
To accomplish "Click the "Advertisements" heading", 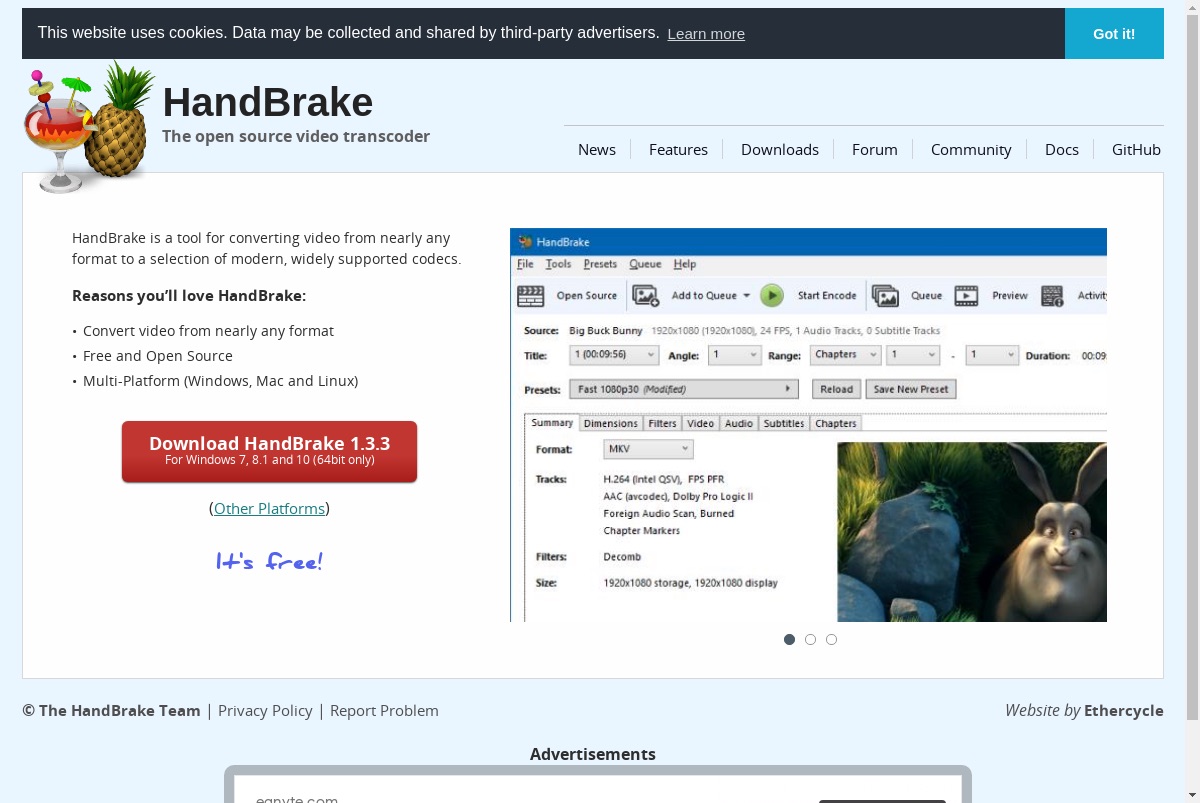I will pos(593,754).
